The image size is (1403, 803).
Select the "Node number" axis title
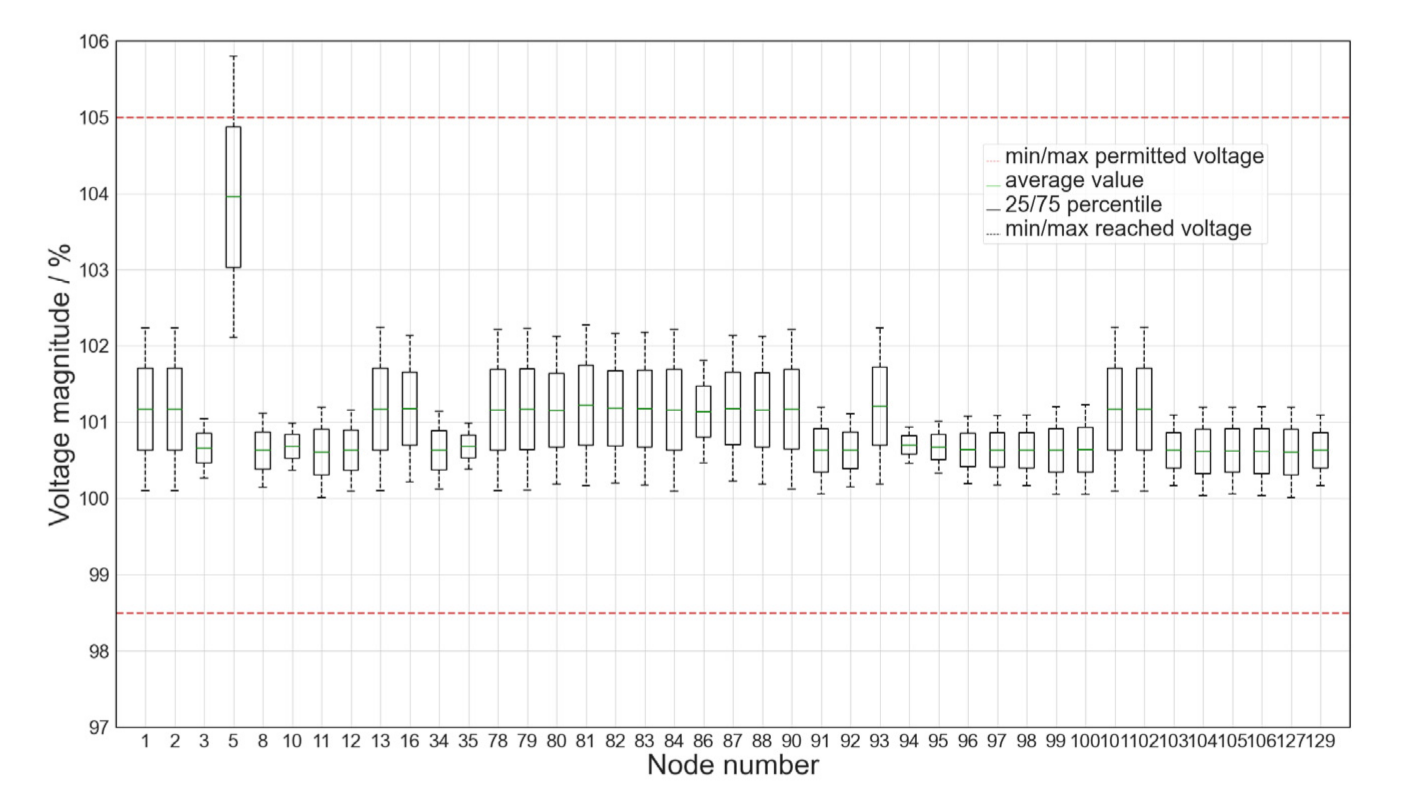(x=733, y=767)
